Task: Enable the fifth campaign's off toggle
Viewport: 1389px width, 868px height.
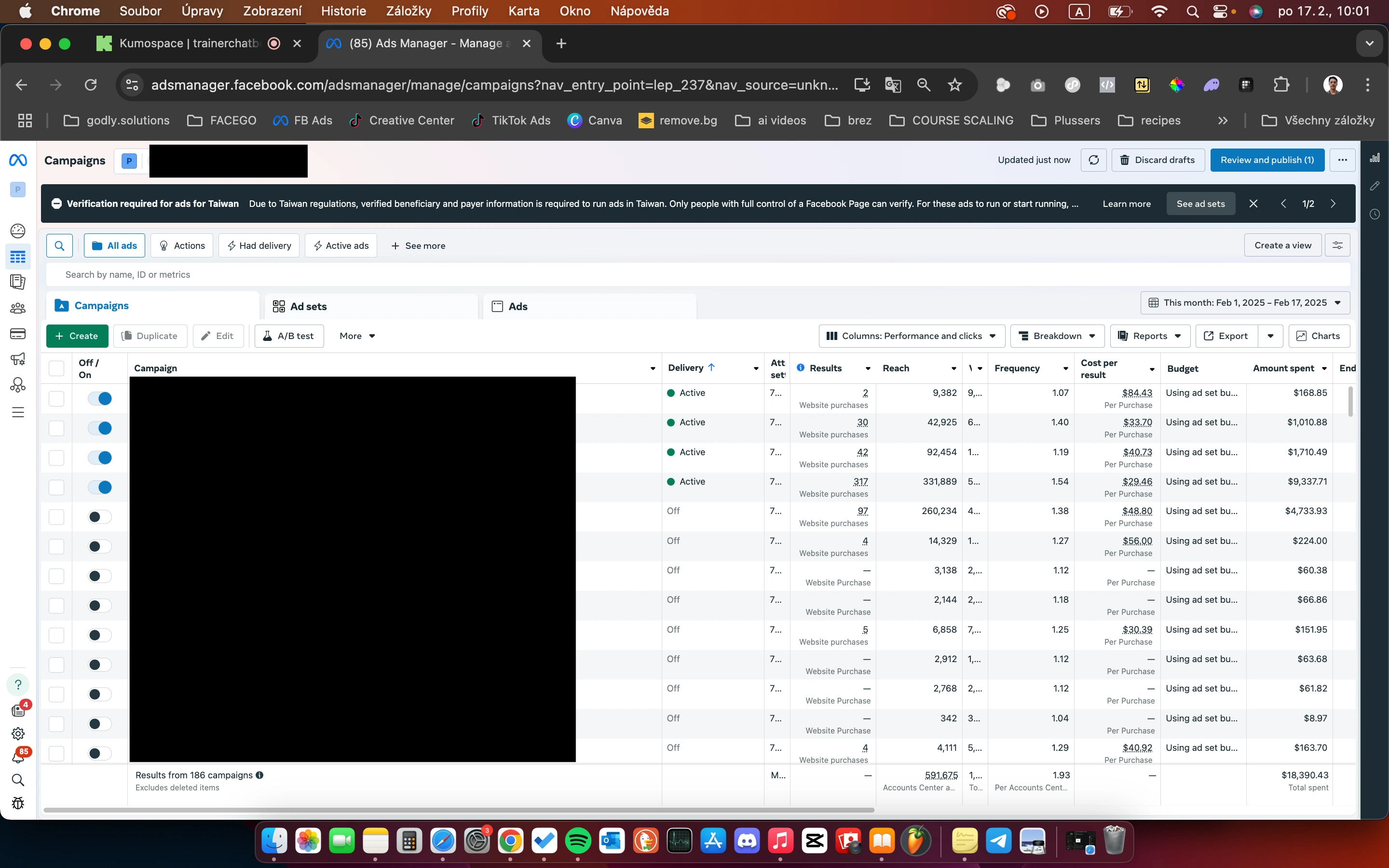Action: point(100,516)
